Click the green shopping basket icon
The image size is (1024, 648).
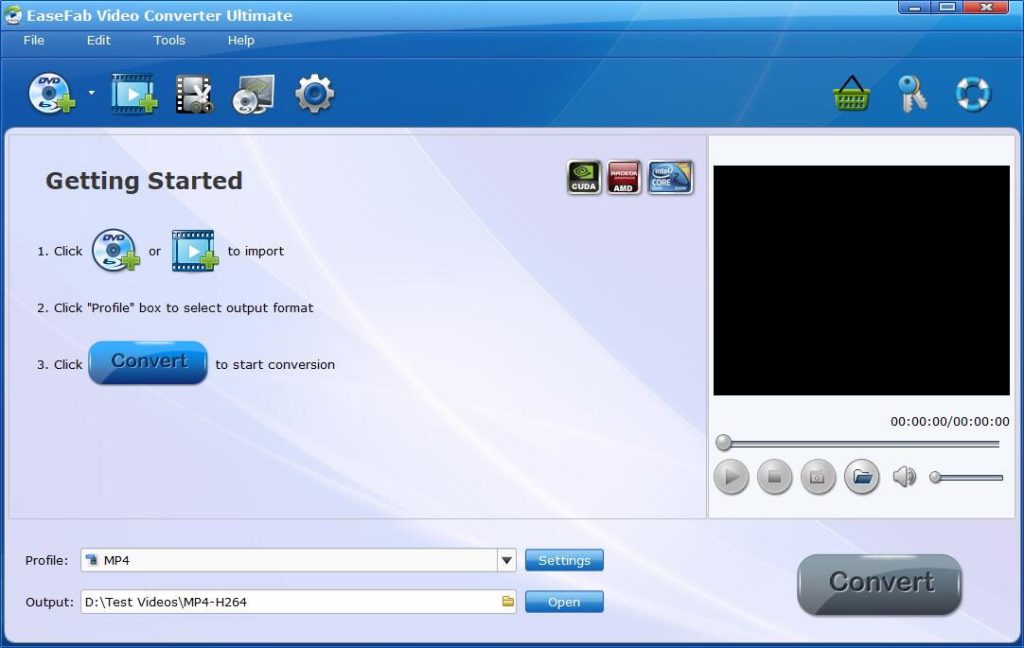click(852, 93)
